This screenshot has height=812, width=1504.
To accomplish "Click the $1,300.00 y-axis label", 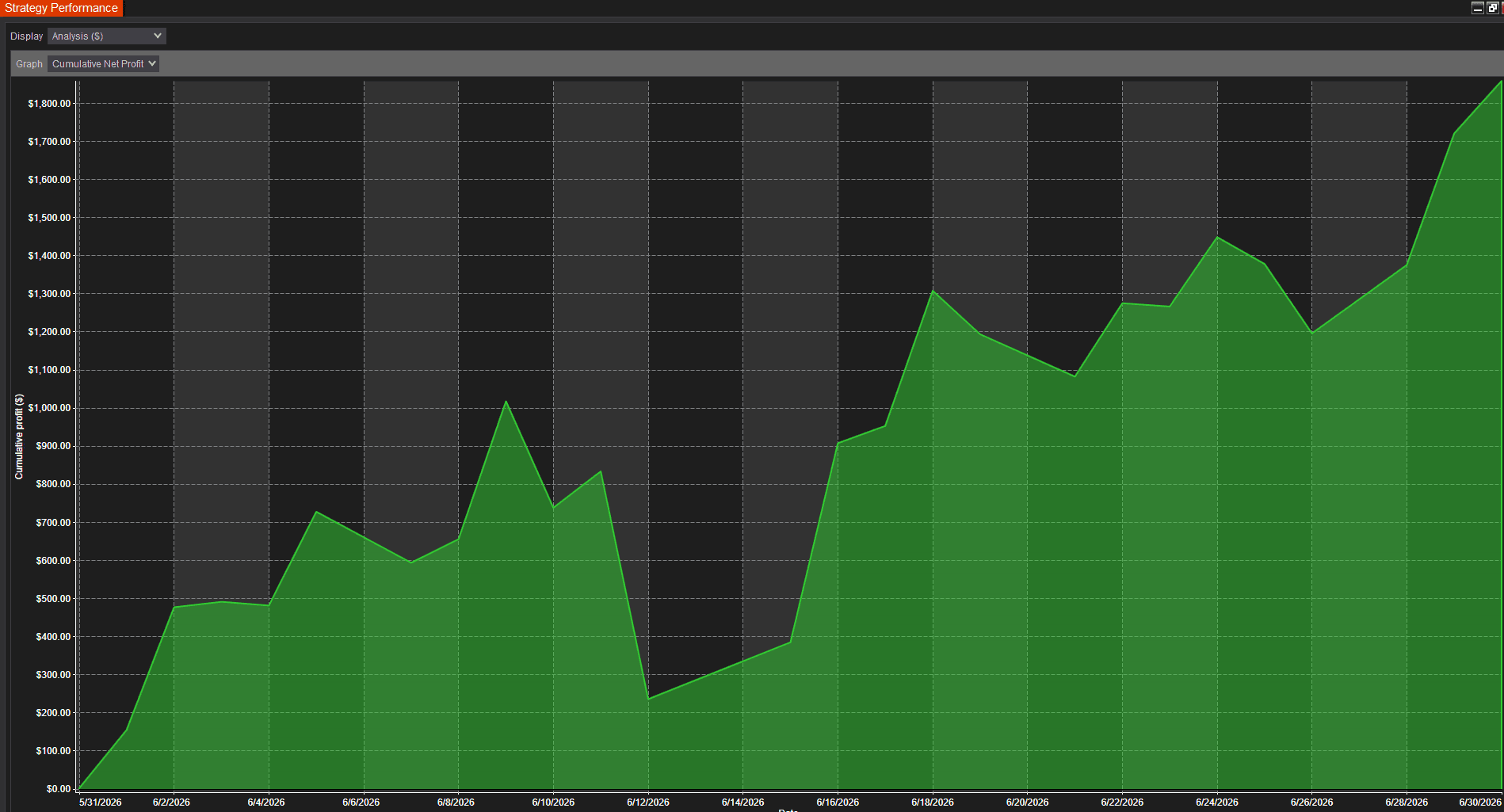I will pos(49,294).
